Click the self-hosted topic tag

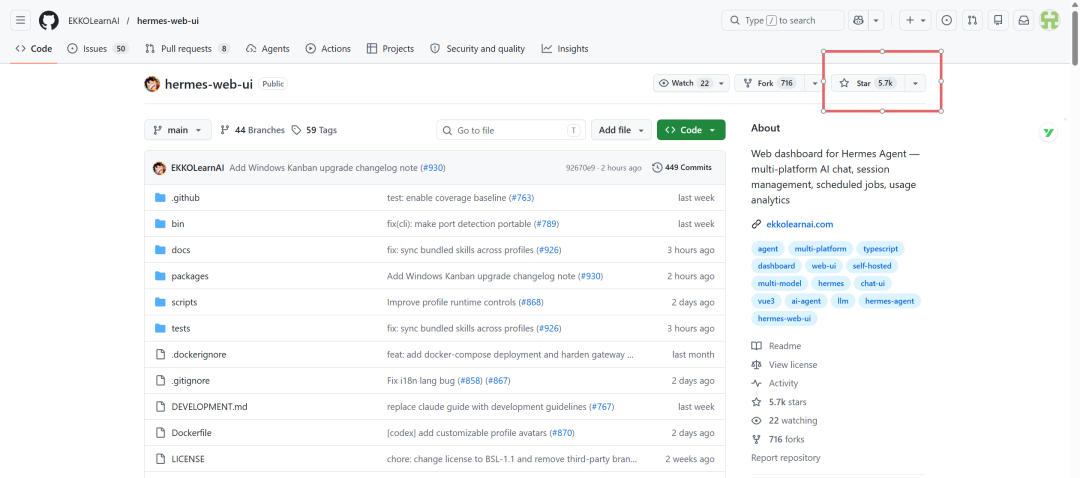(x=871, y=266)
